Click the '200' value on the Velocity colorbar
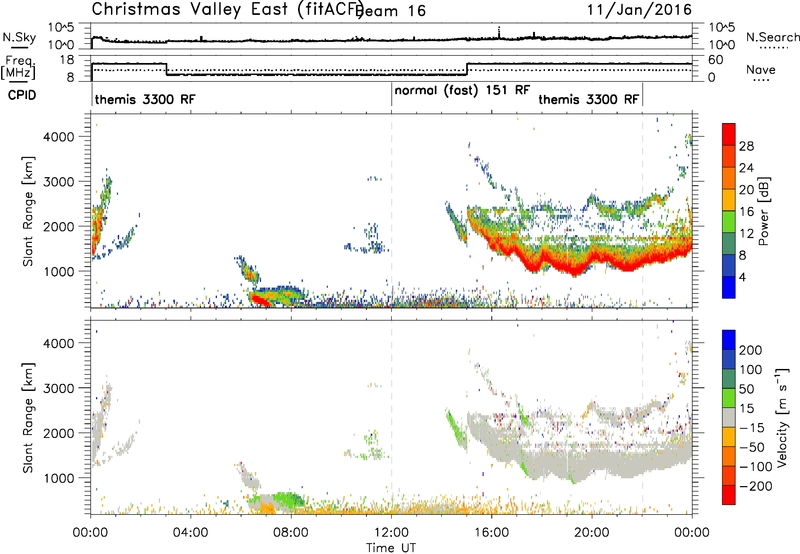800x554 pixels. (x=751, y=350)
